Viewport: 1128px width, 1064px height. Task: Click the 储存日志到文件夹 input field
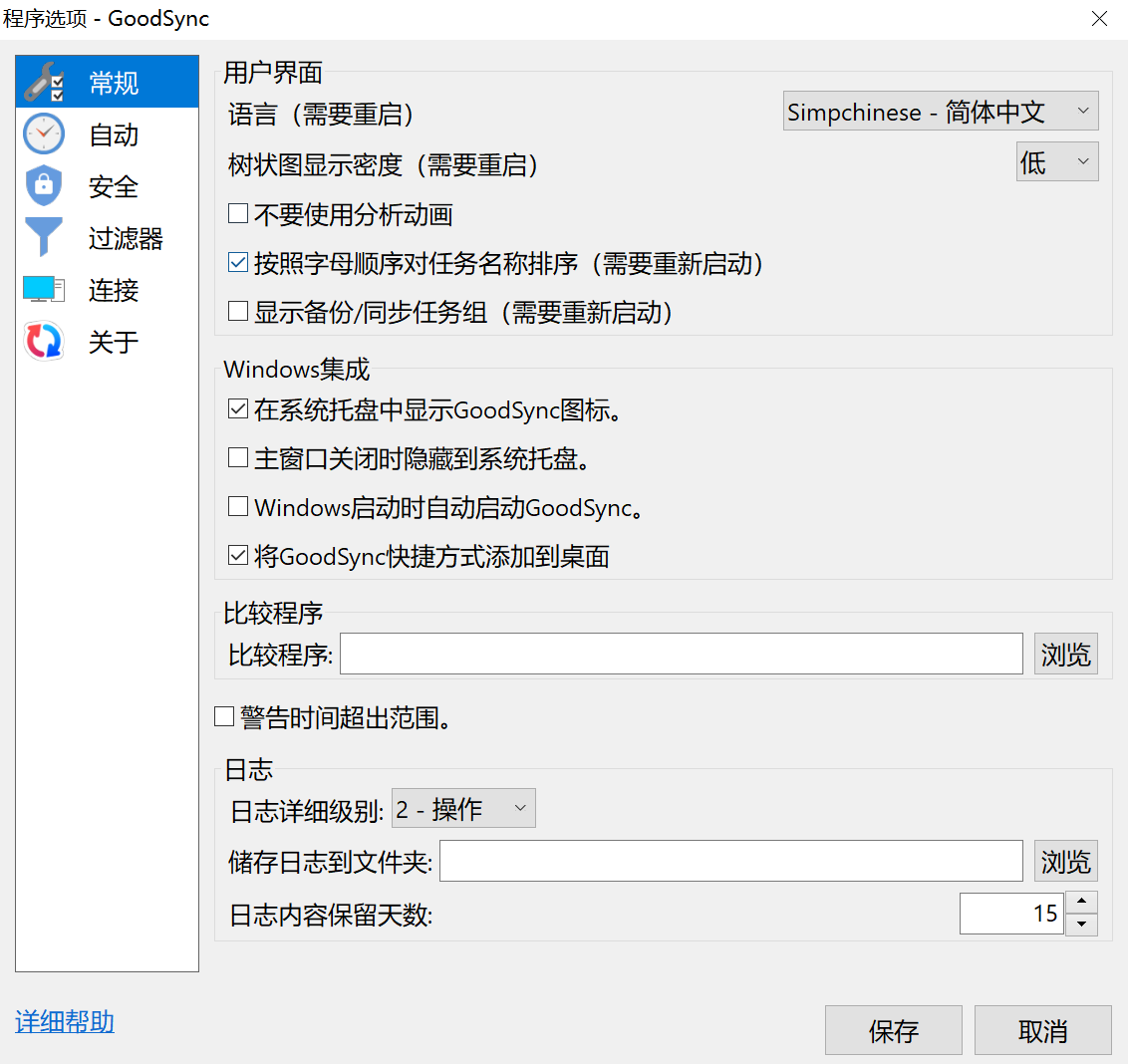[x=730, y=861]
